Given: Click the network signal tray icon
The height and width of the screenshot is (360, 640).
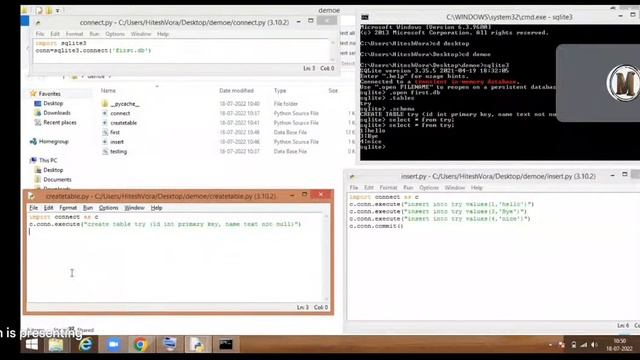Looking at the screenshot, I should point(584,345).
